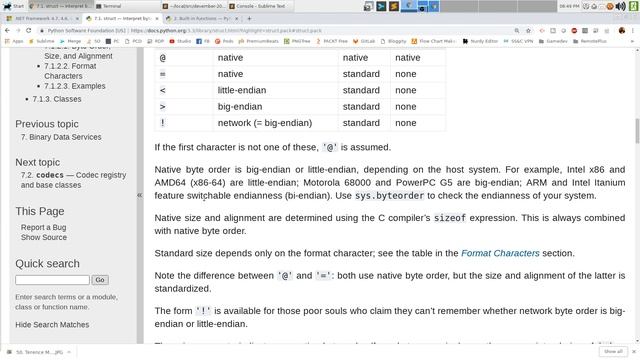
Task: Click the sys.byteorder code text
Action: point(389,196)
